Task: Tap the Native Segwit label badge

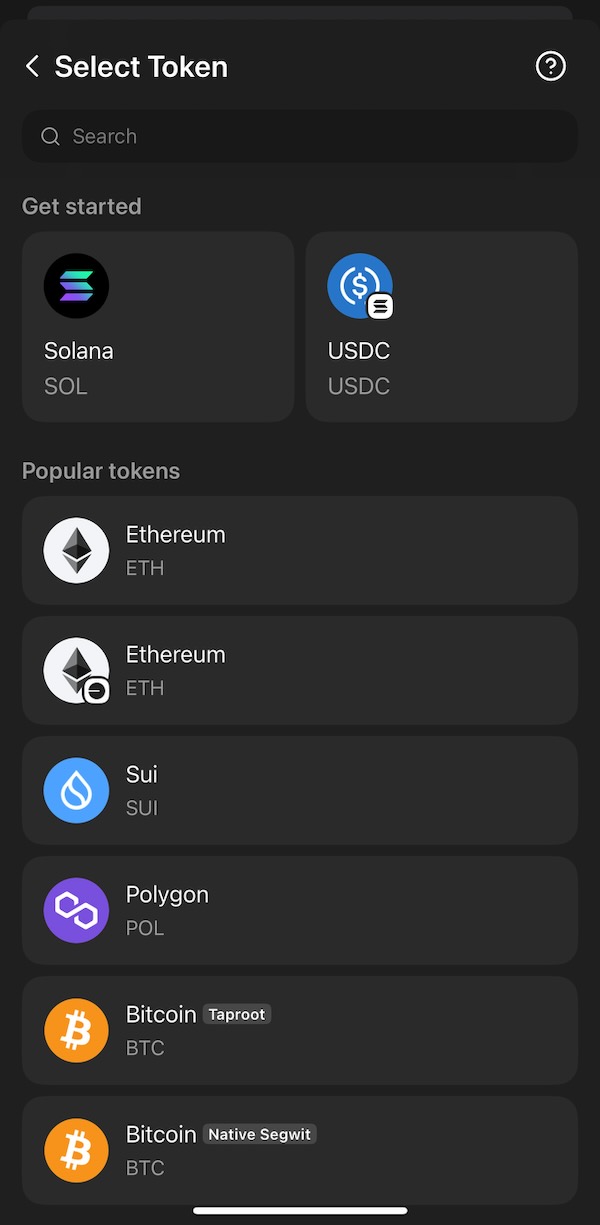Action: tap(260, 1134)
